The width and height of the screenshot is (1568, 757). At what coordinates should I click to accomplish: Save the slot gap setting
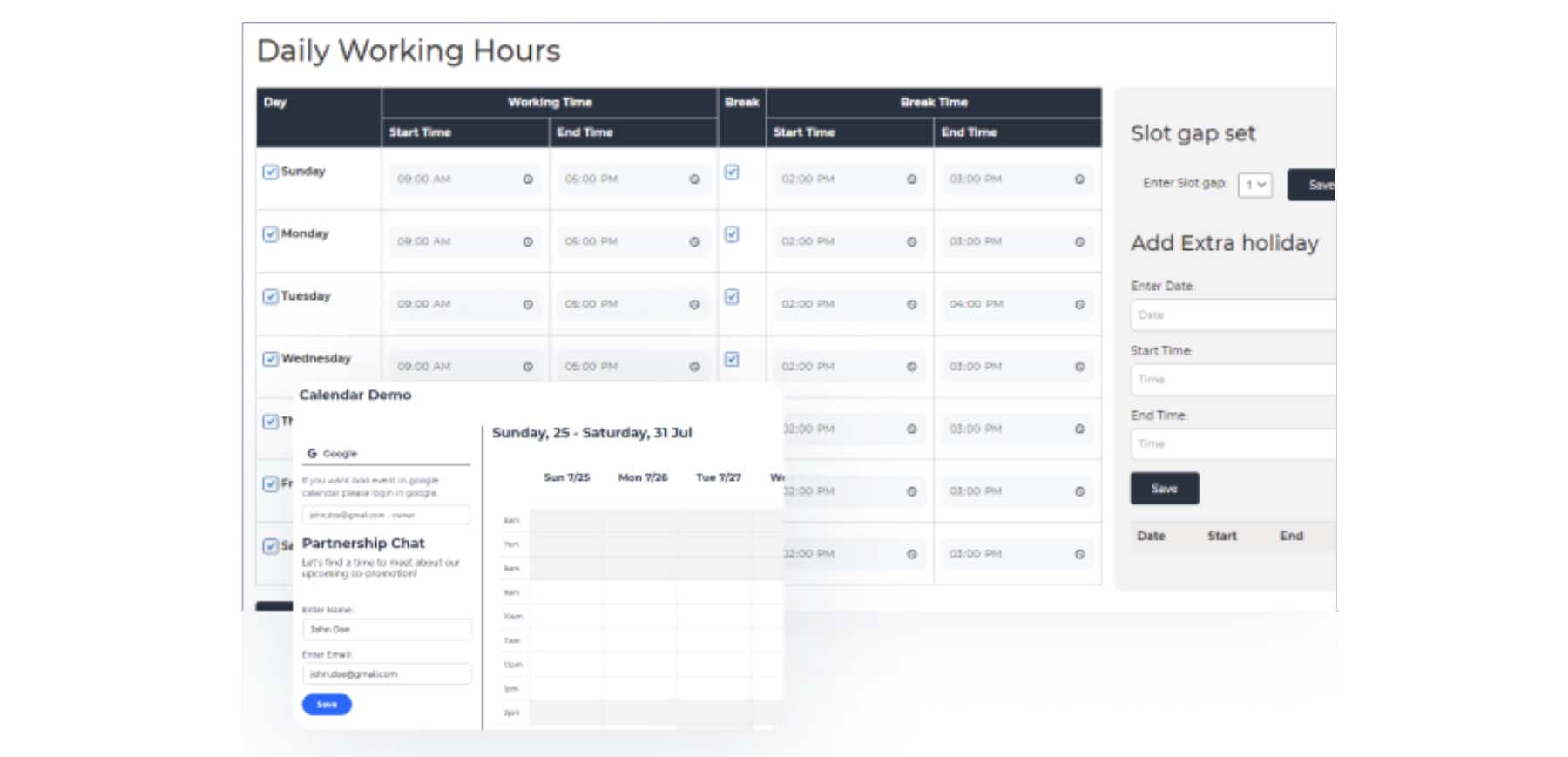(1312, 185)
